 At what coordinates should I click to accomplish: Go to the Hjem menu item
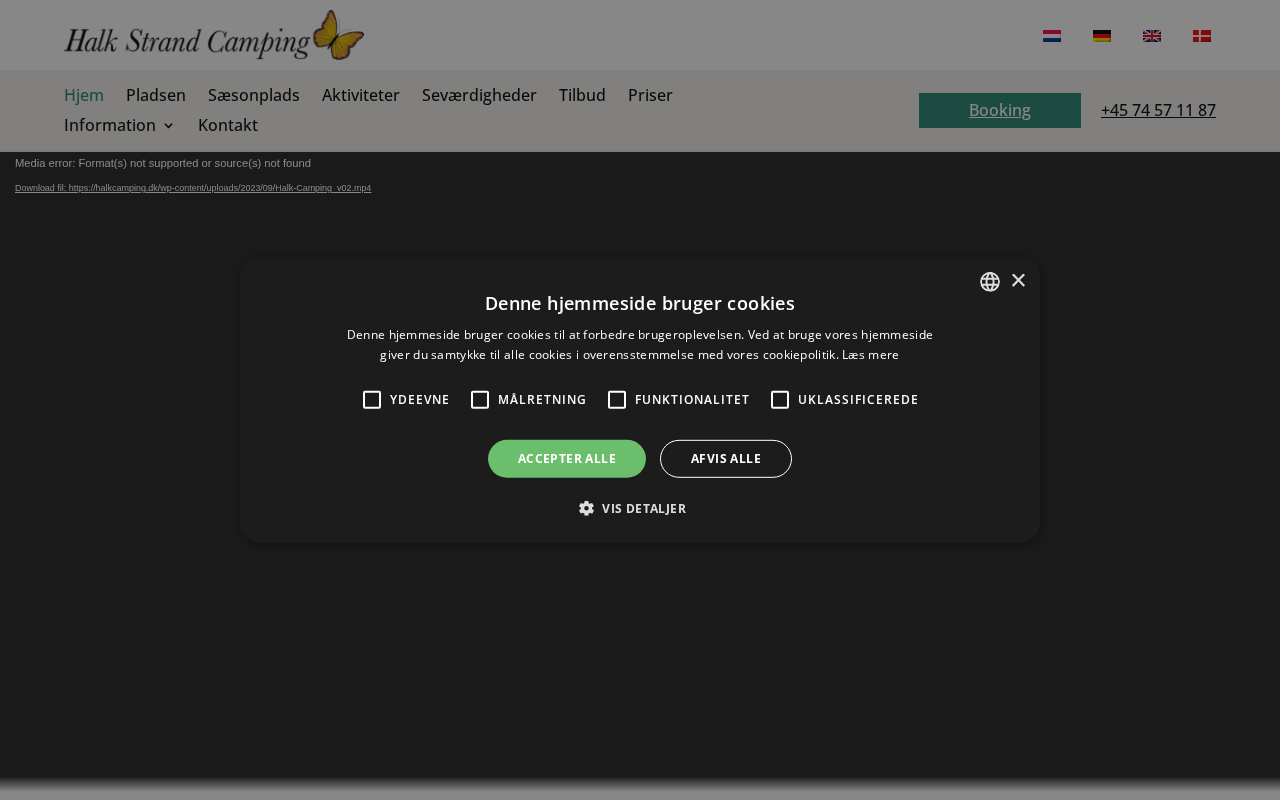pyautogui.click(x=84, y=95)
